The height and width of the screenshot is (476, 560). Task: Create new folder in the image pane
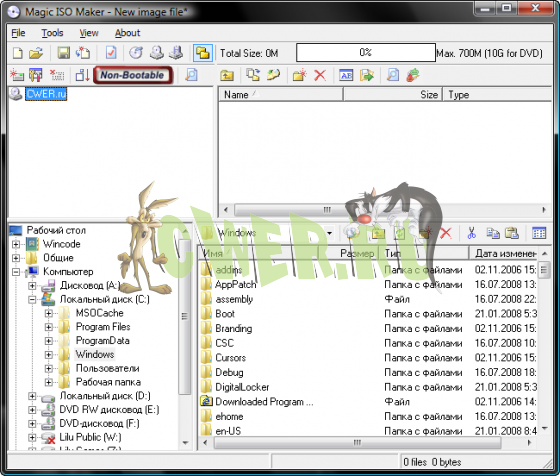pos(299,75)
